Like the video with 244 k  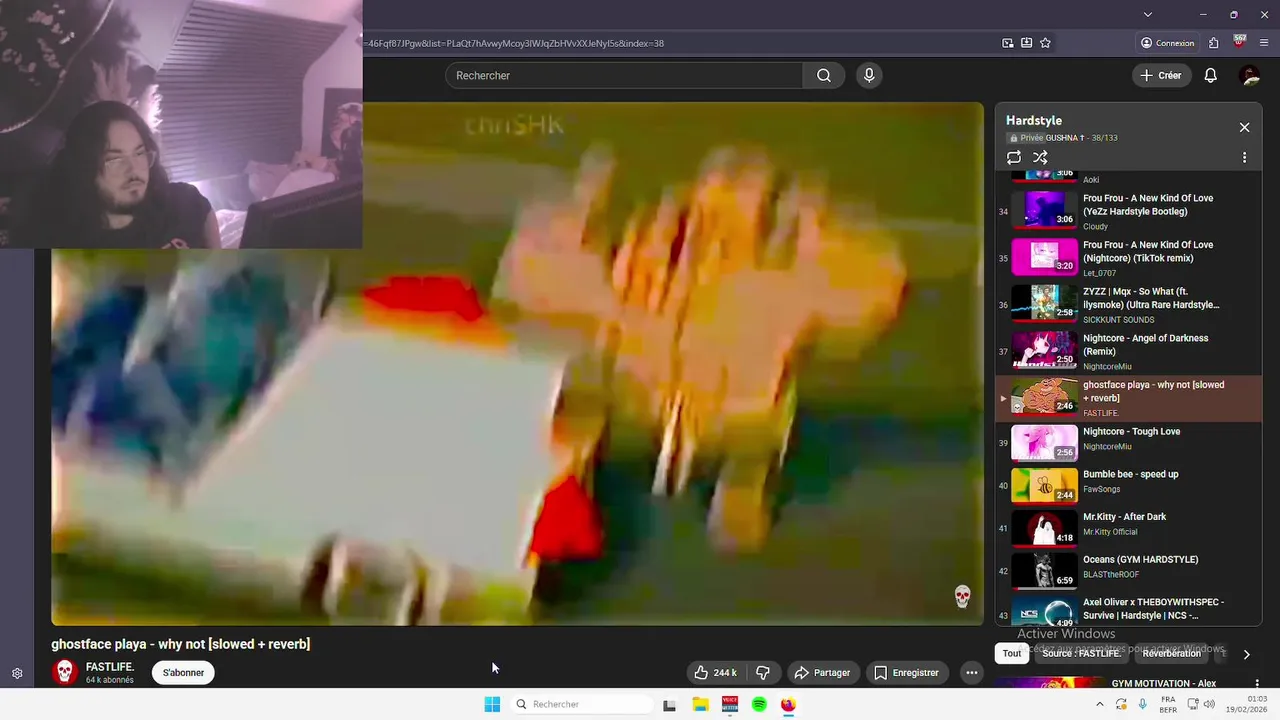point(716,673)
